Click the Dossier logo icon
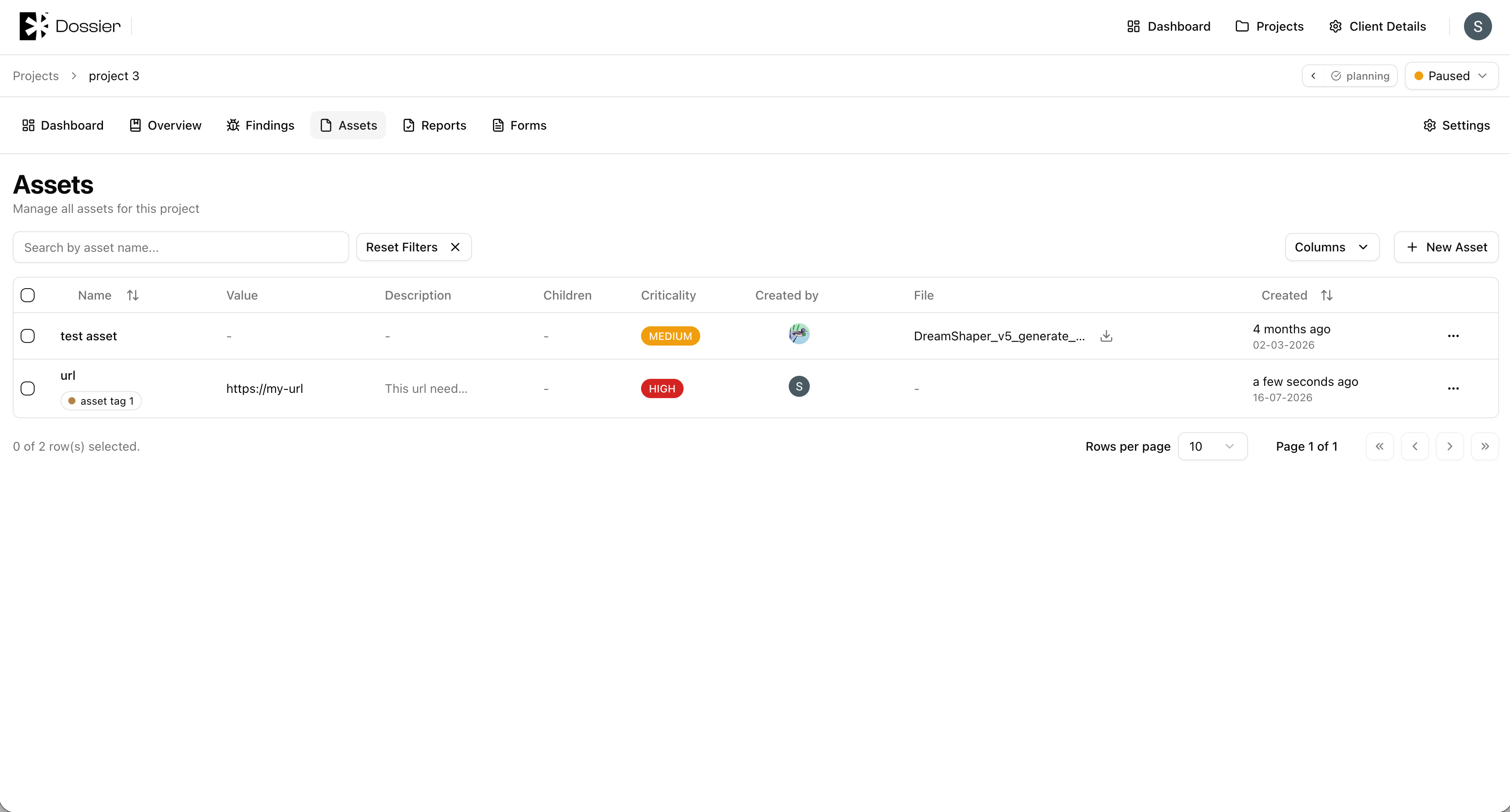The height and width of the screenshot is (812, 1510). pos(33,26)
